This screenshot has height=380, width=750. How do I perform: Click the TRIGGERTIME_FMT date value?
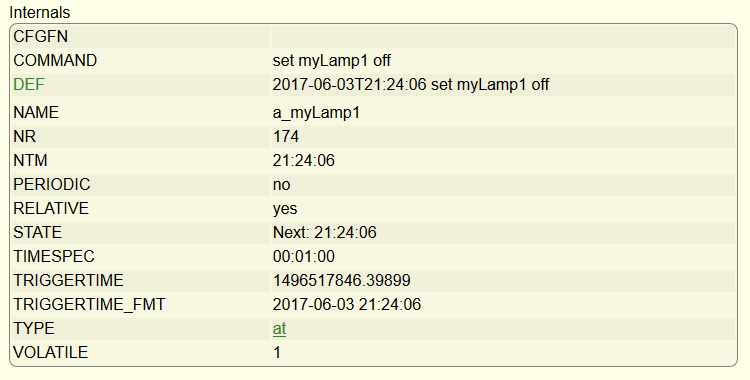[347, 305]
